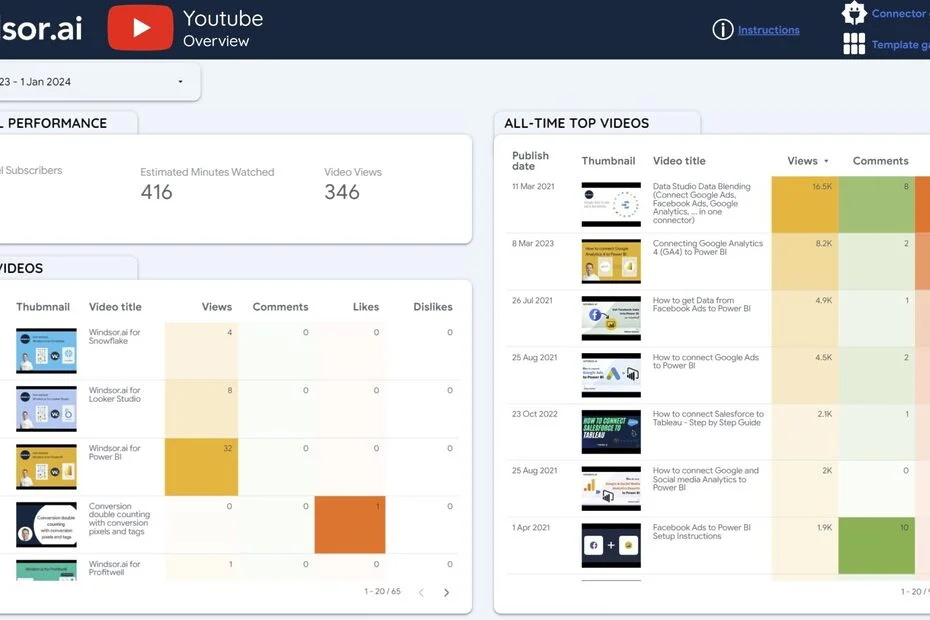Go to next page of videos table
The width and height of the screenshot is (930, 620).
(x=447, y=592)
